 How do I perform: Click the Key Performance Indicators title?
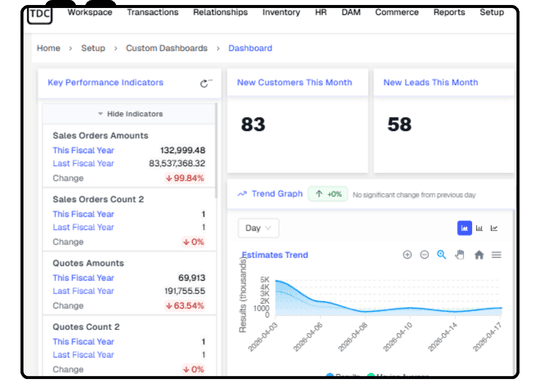tap(105, 83)
